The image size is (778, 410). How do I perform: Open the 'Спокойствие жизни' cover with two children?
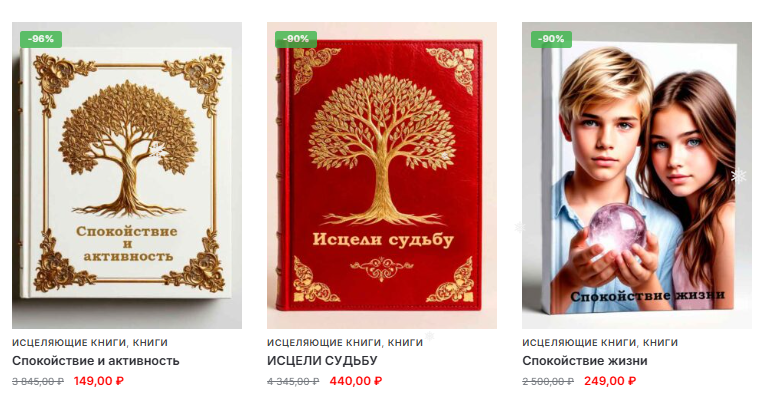click(637, 175)
